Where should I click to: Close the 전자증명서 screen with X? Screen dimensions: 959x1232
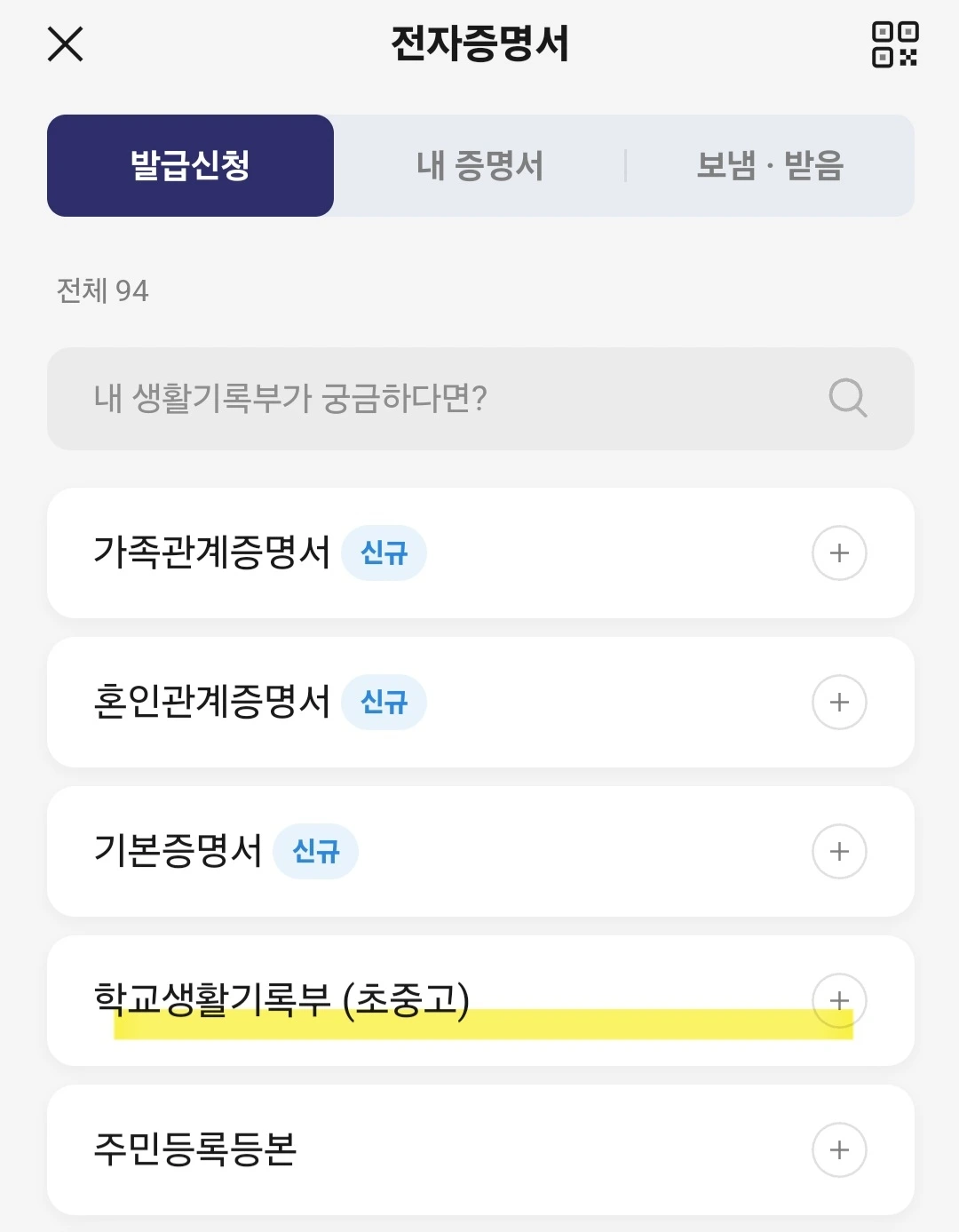tap(65, 44)
